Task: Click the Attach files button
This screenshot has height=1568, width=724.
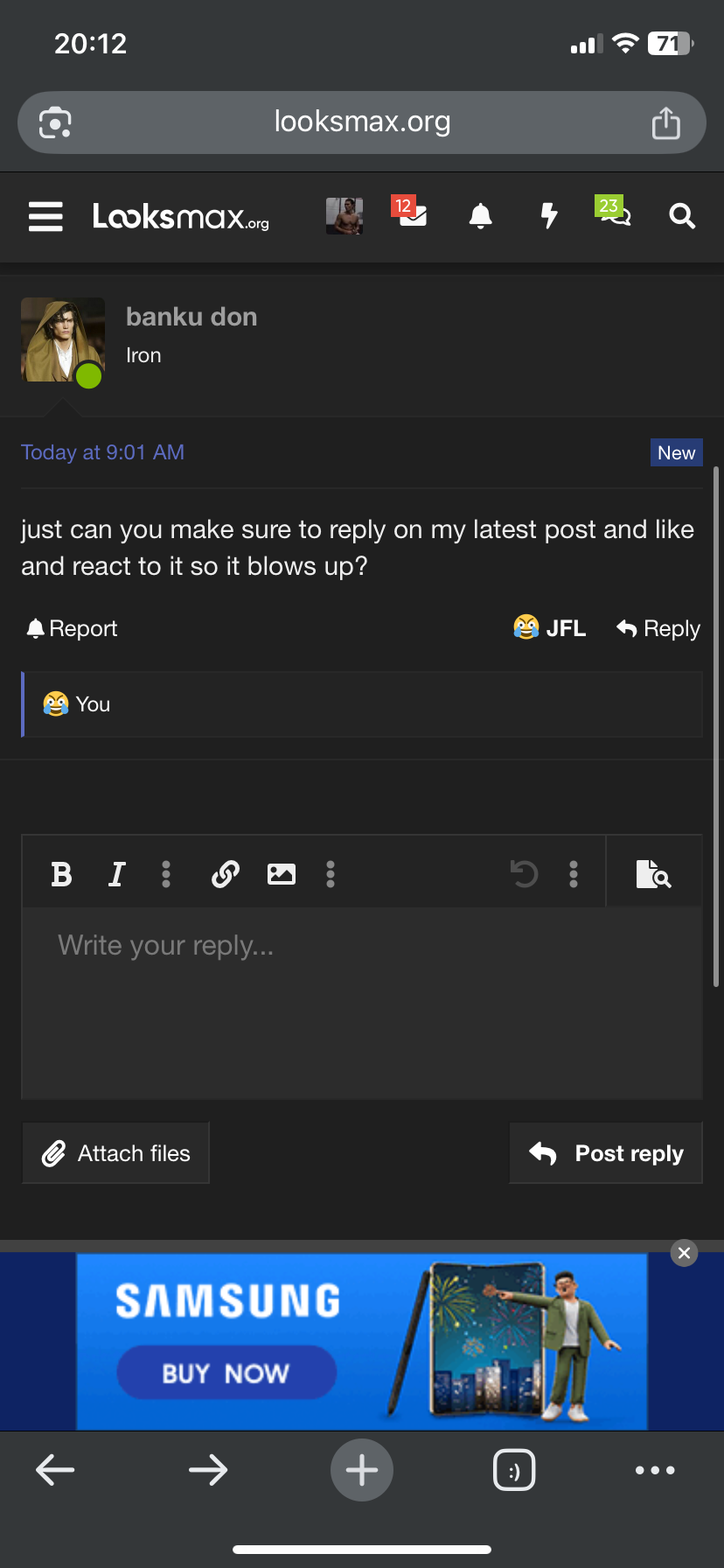Action: (x=116, y=1153)
